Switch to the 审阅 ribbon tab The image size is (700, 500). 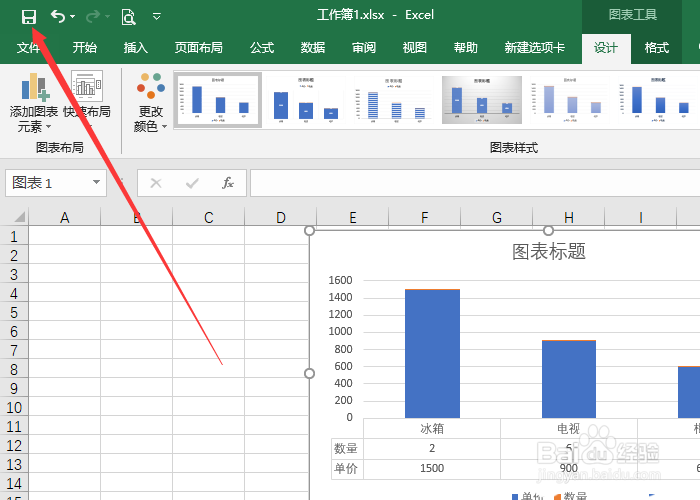coord(363,47)
